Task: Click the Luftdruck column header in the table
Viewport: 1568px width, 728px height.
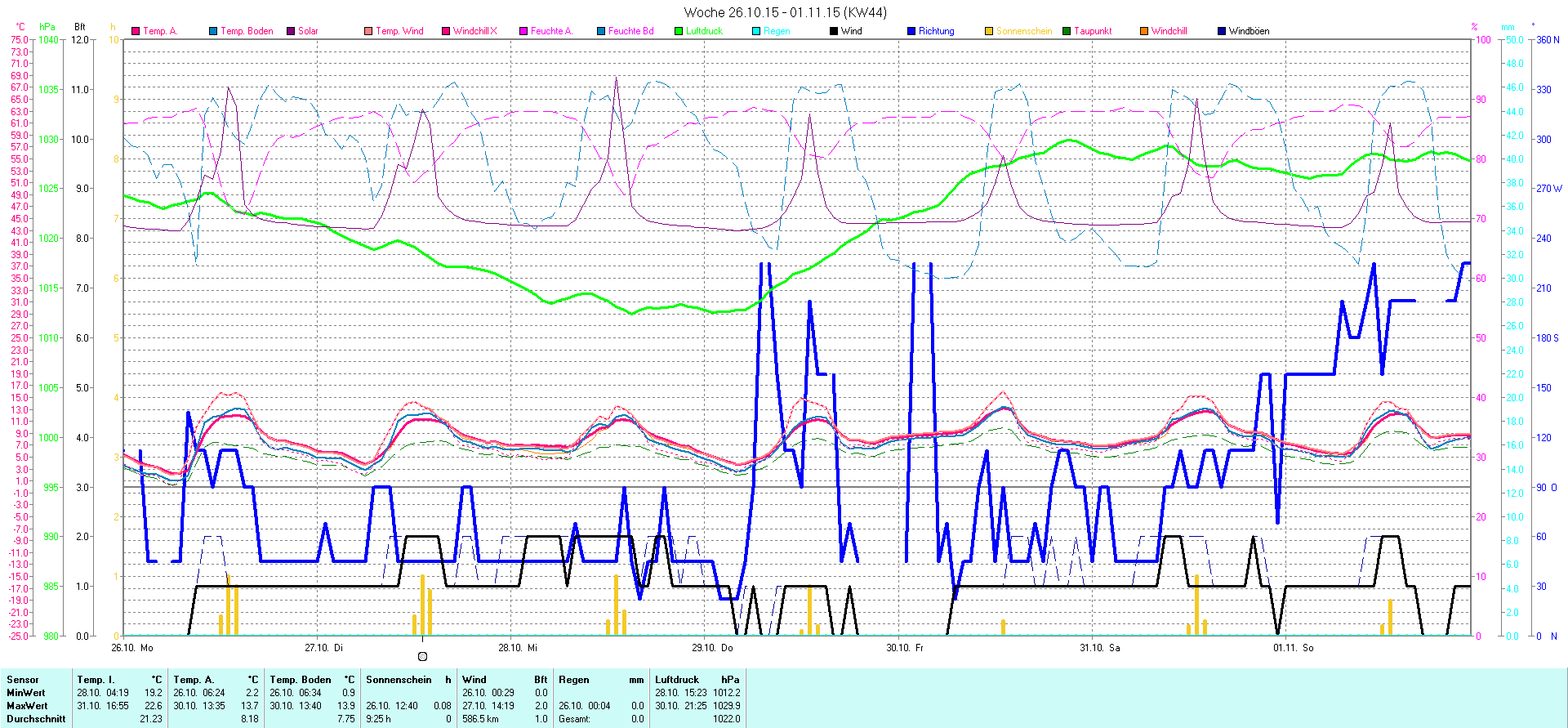Action: [x=677, y=680]
